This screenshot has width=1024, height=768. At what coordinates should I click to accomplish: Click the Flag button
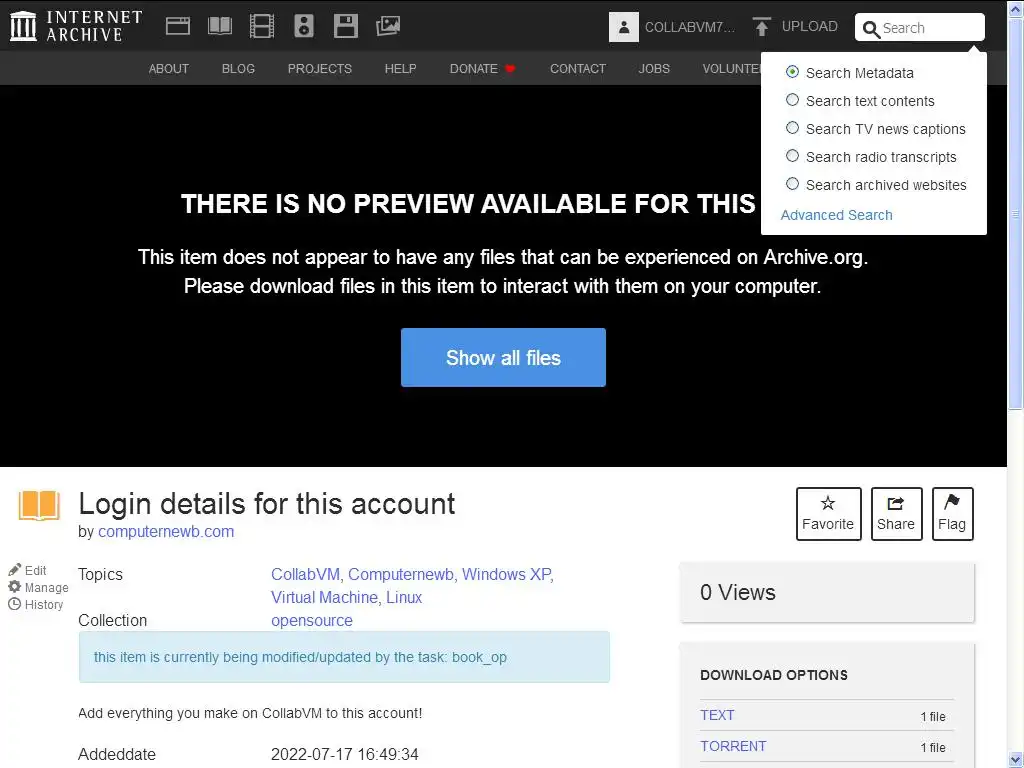952,514
